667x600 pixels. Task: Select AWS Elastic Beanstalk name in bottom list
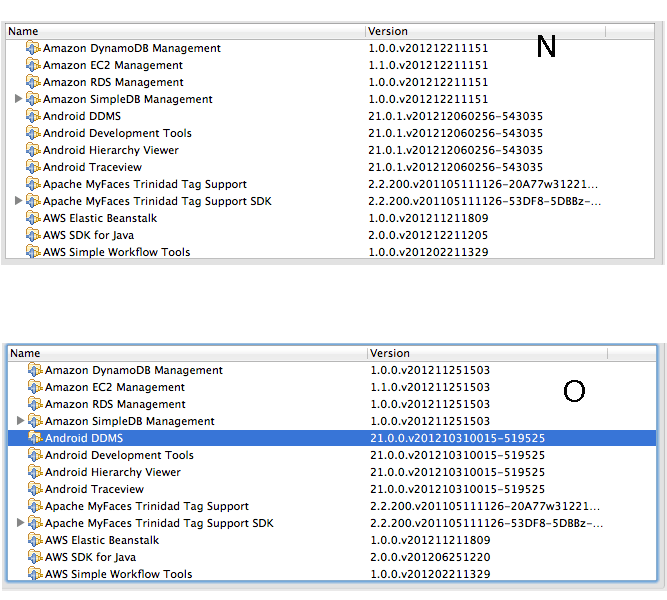tap(102, 541)
